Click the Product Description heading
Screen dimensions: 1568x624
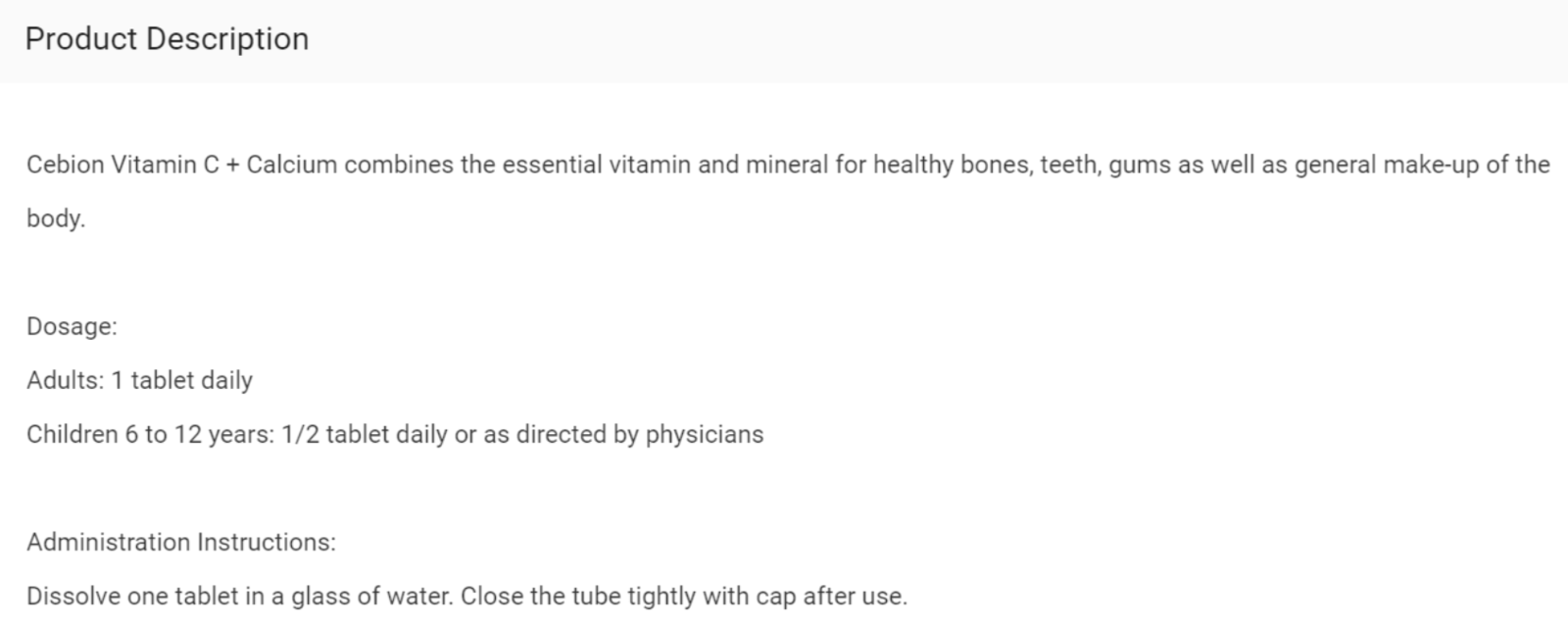(167, 39)
